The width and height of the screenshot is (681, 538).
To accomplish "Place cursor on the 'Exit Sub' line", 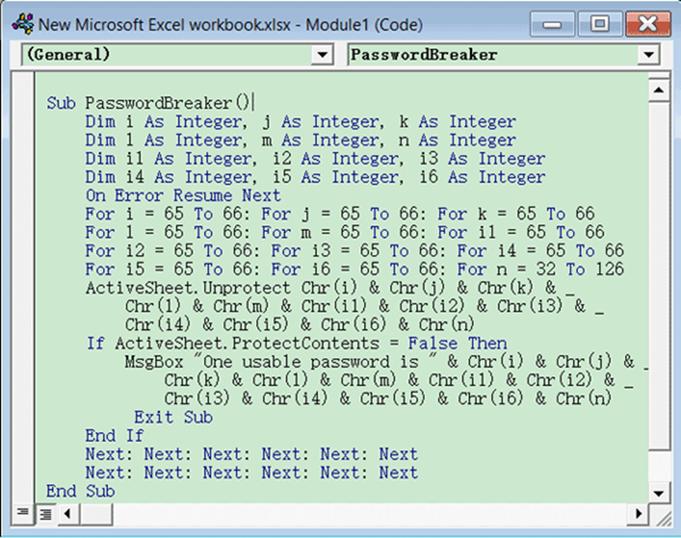I will 173,417.
